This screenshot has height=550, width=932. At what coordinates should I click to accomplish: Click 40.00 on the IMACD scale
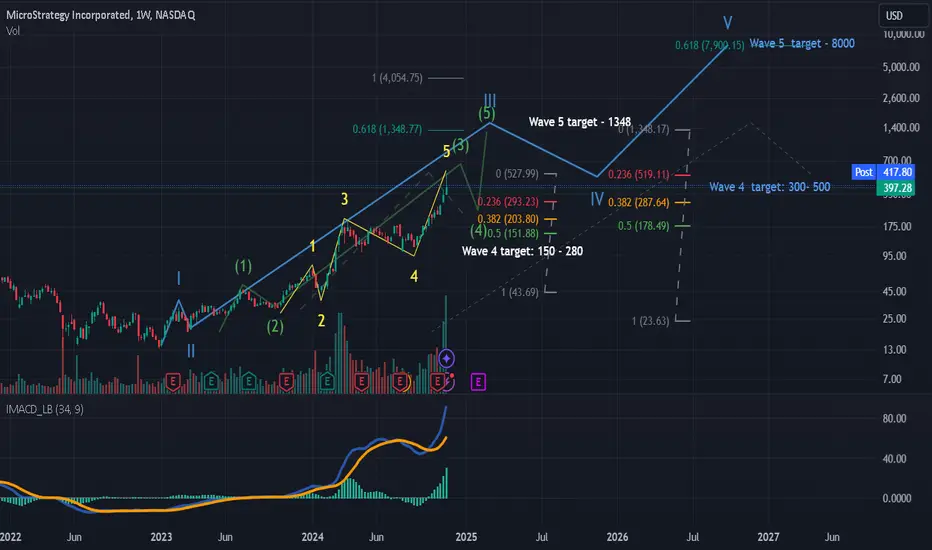click(x=895, y=458)
